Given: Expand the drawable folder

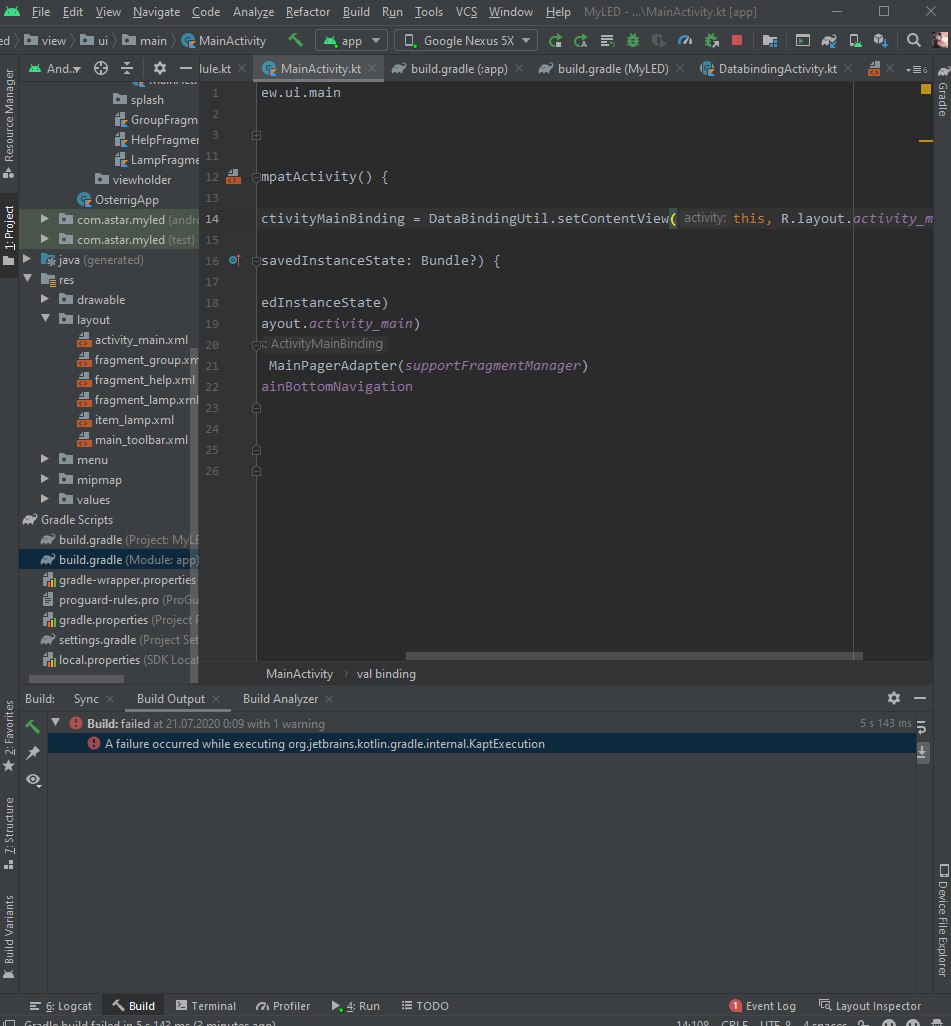Looking at the screenshot, I should pyautogui.click(x=45, y=299).
